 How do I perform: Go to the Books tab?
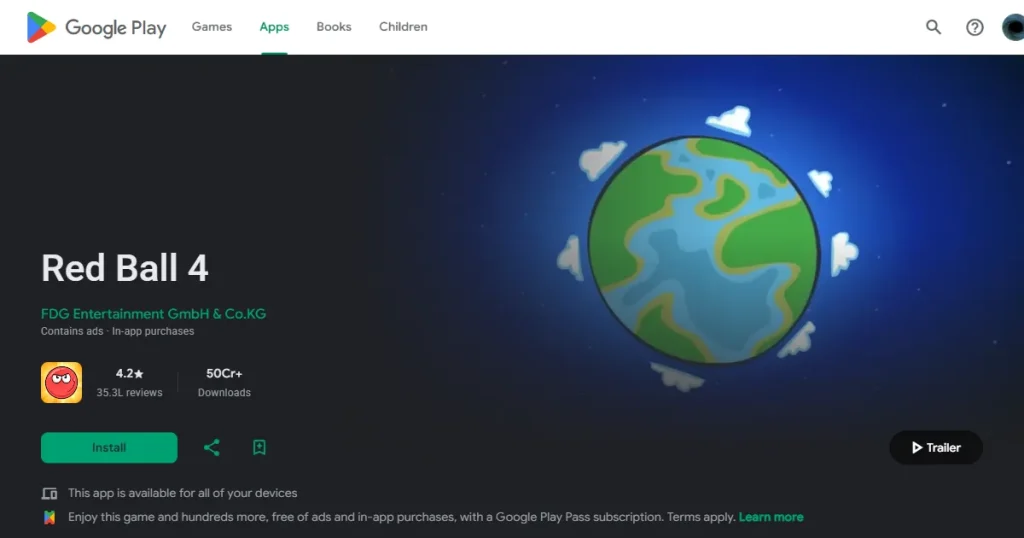tap(334, 27)
